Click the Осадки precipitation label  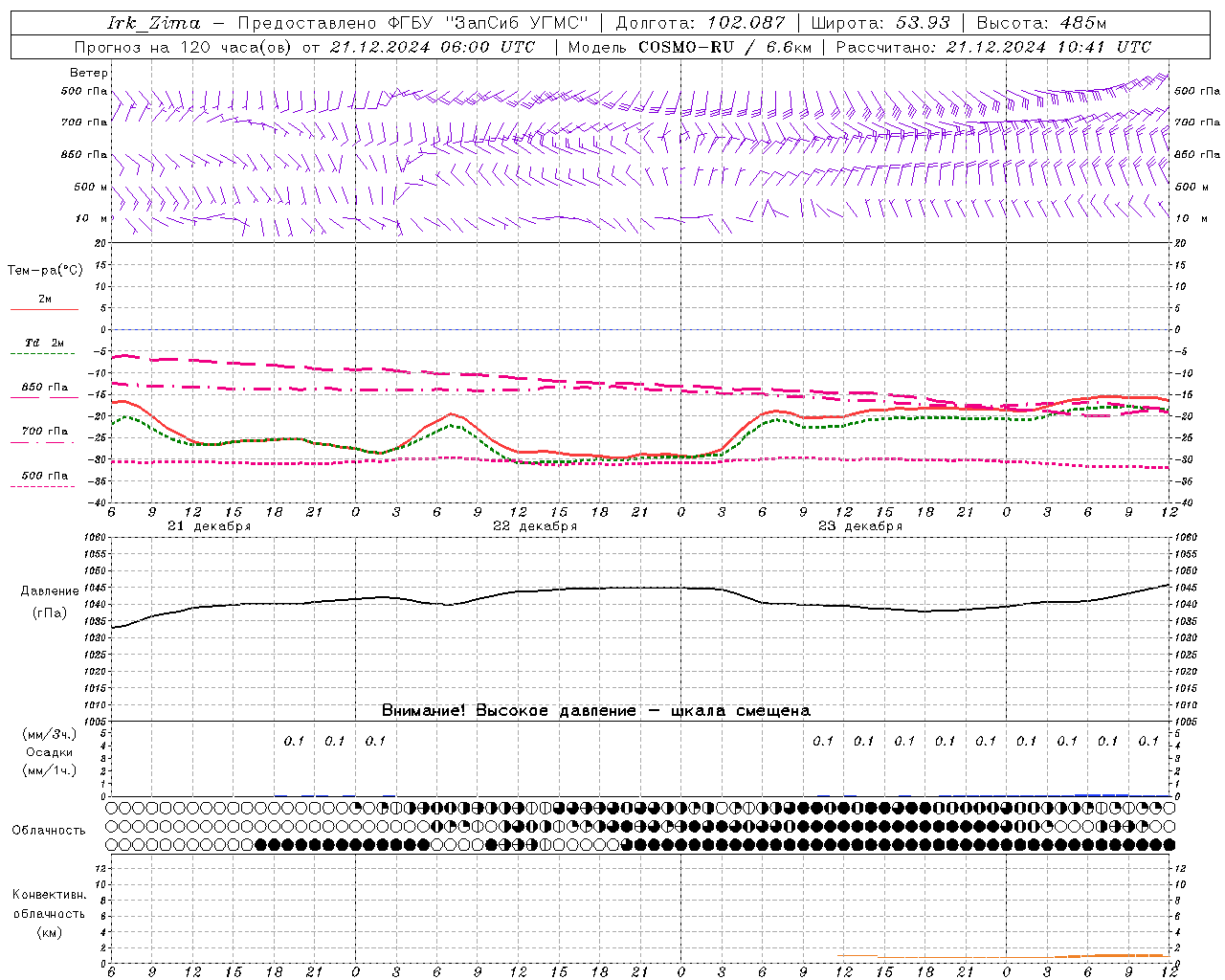coord(50,752)
